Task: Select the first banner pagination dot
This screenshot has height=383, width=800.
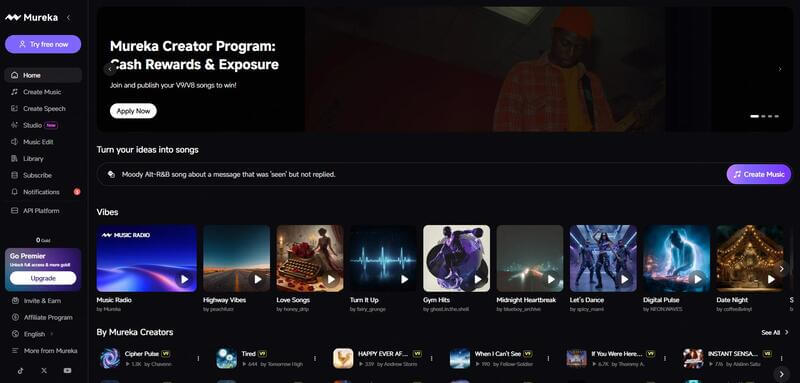Action: [755, 116]
